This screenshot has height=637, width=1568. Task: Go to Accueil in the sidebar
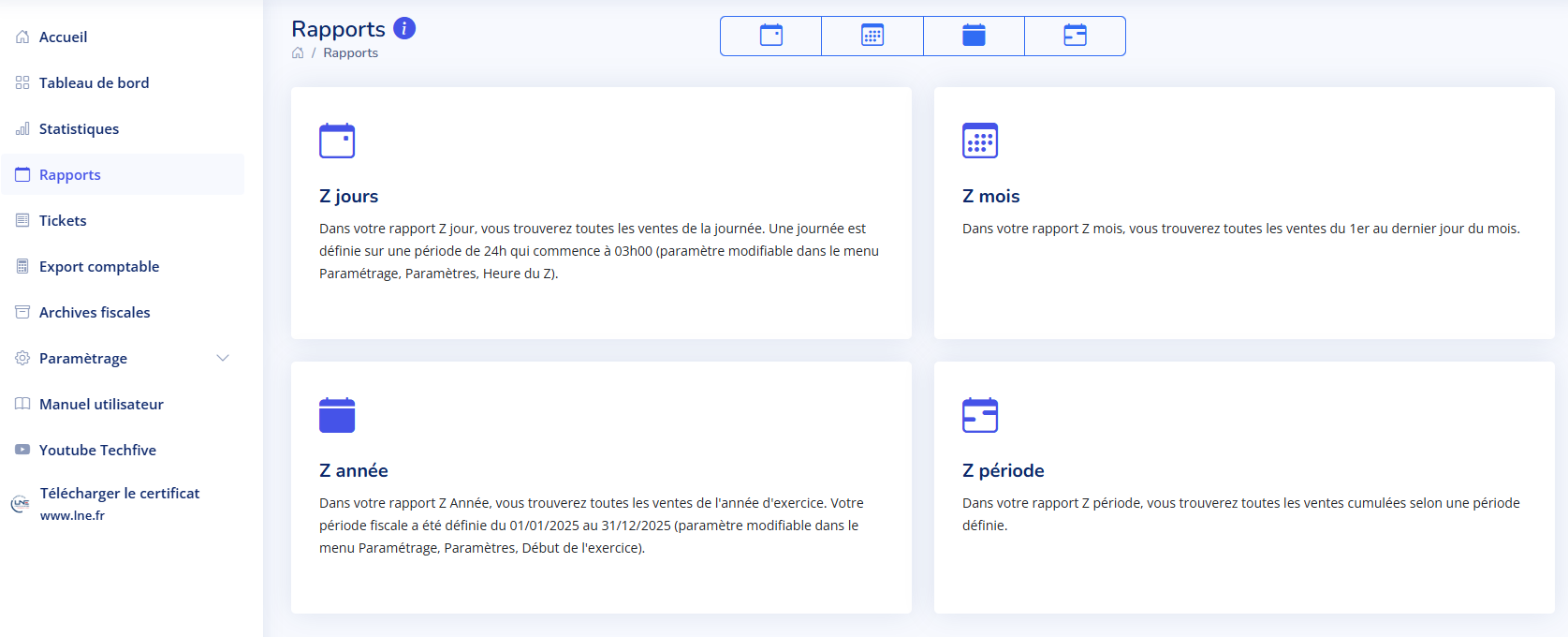click(63, 37)
